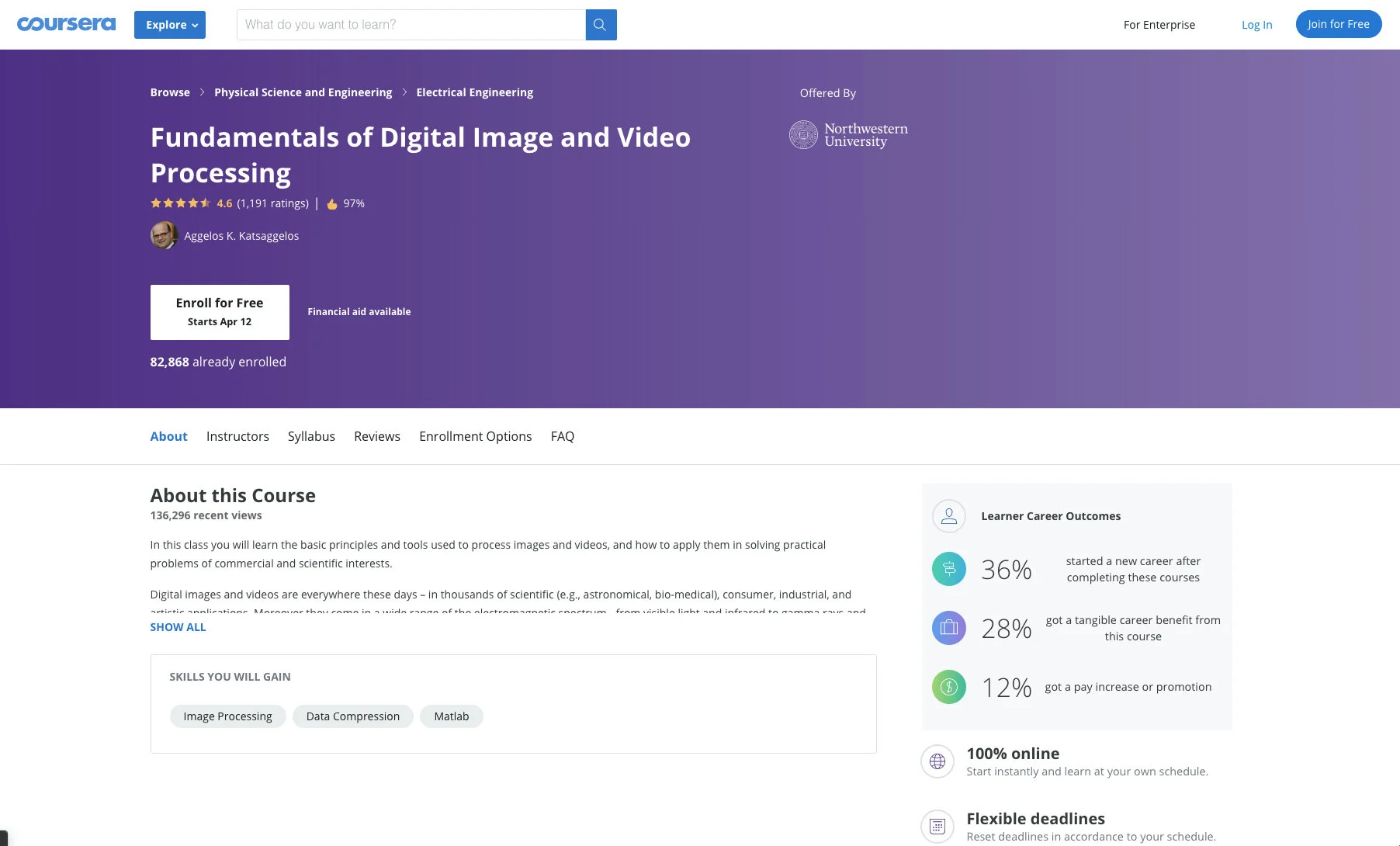The height and width of the screenshot is (846, 1400).
Task: Click the Join for Free button
Action: (x=1339, y=24)
